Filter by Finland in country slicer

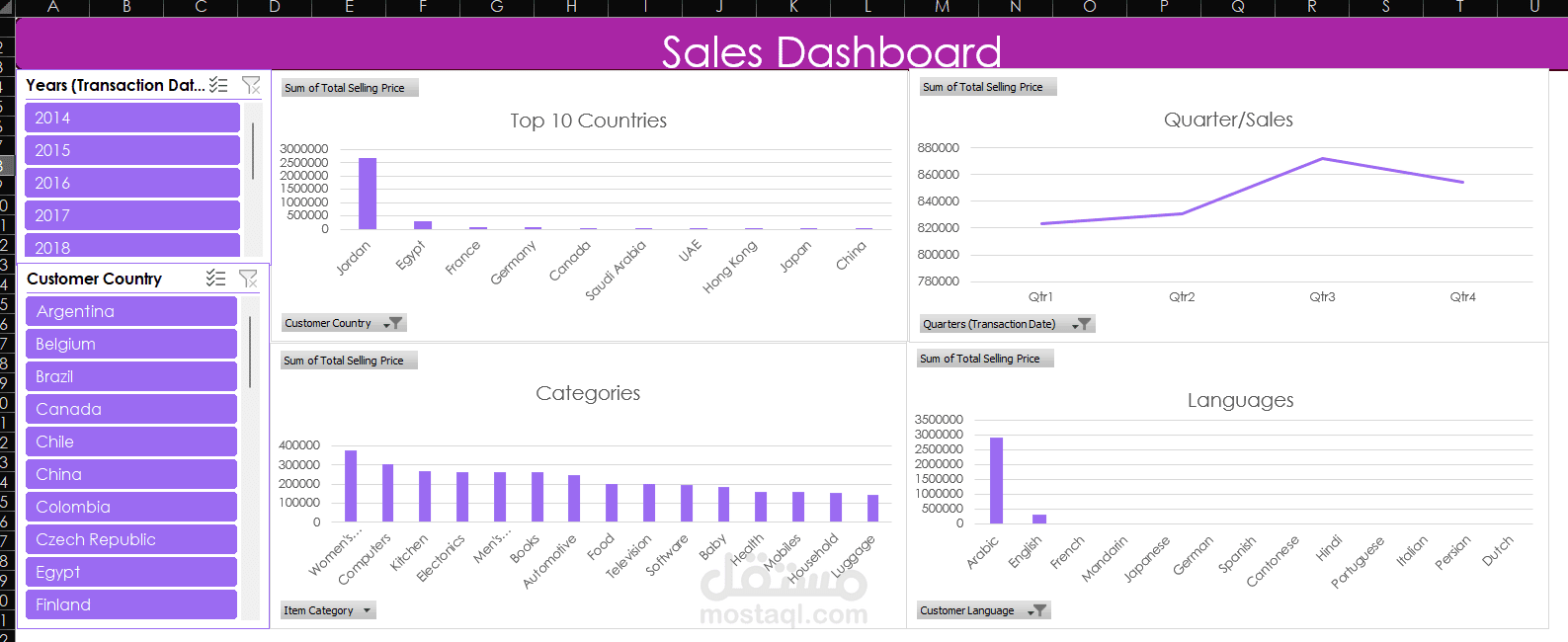[x=131, y=604]
